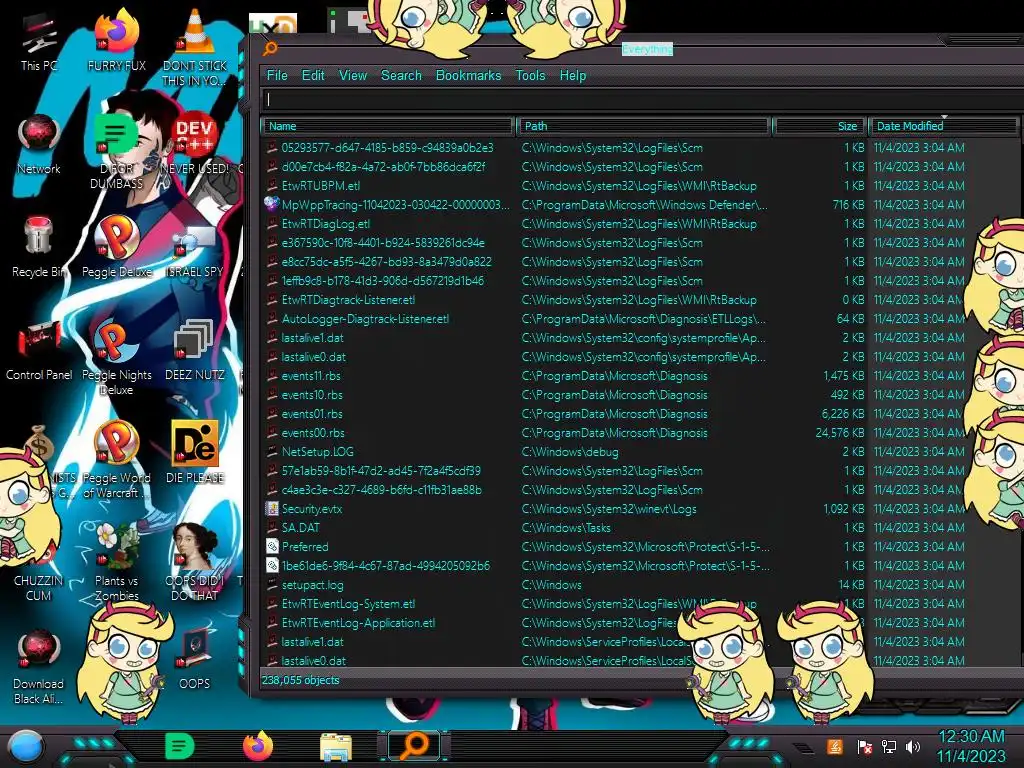
Task: Select the setupact.log file icon
Action: [x=272, y=584]
